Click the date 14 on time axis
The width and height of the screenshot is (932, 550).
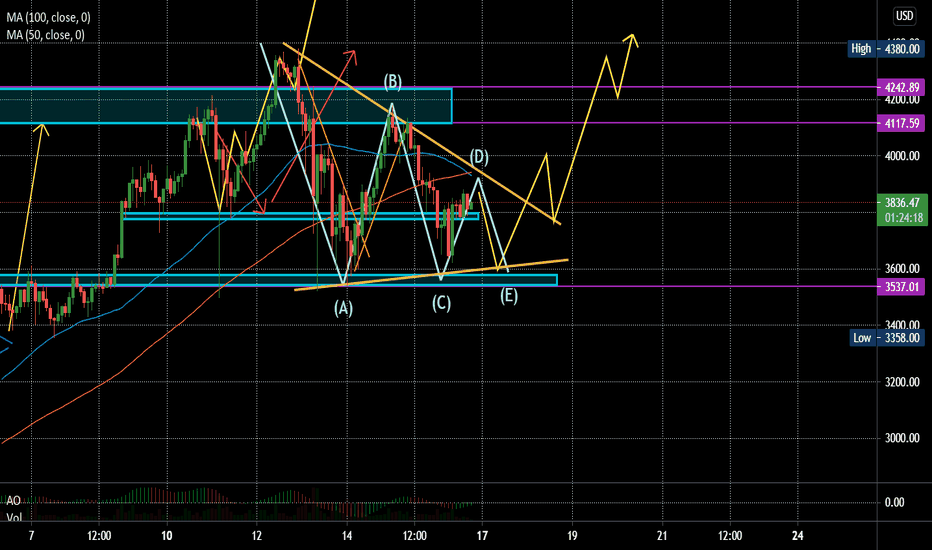point(347,536)
